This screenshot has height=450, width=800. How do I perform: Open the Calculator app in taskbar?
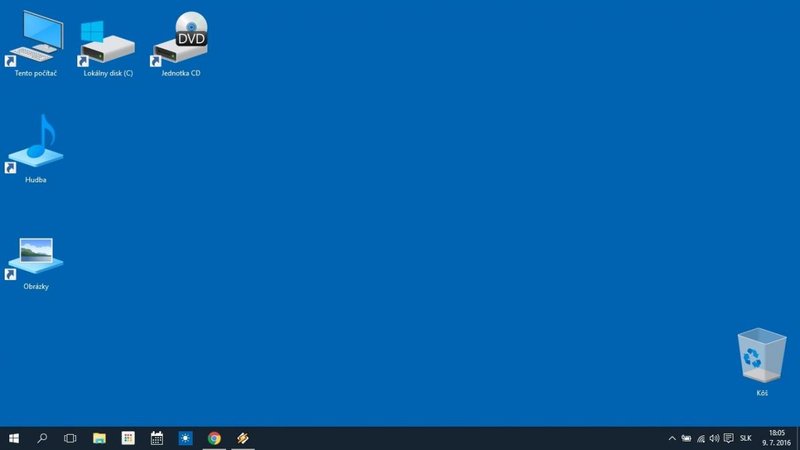point(128,438)
